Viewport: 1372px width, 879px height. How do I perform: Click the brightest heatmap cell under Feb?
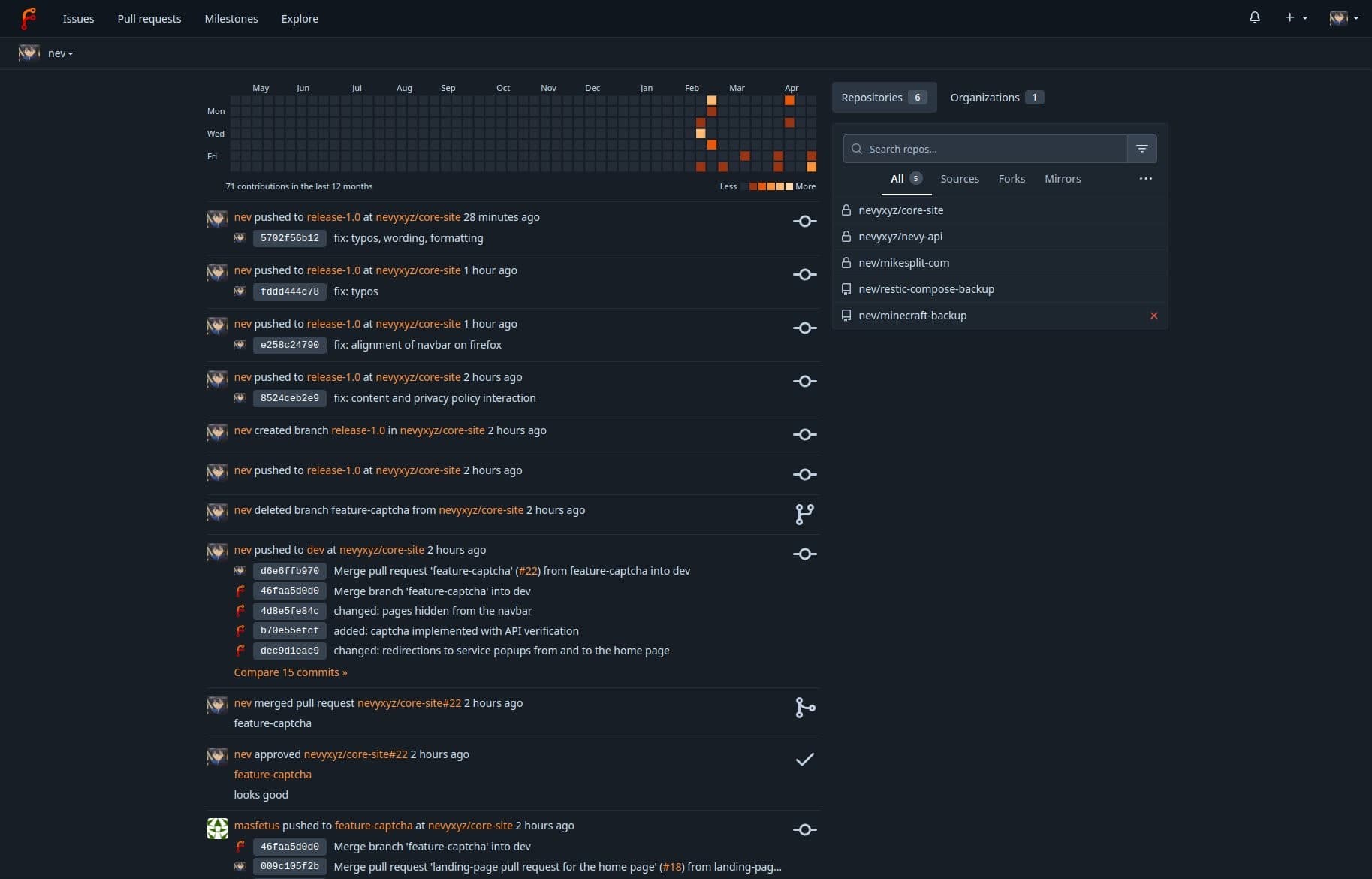(x=711, y=101)
